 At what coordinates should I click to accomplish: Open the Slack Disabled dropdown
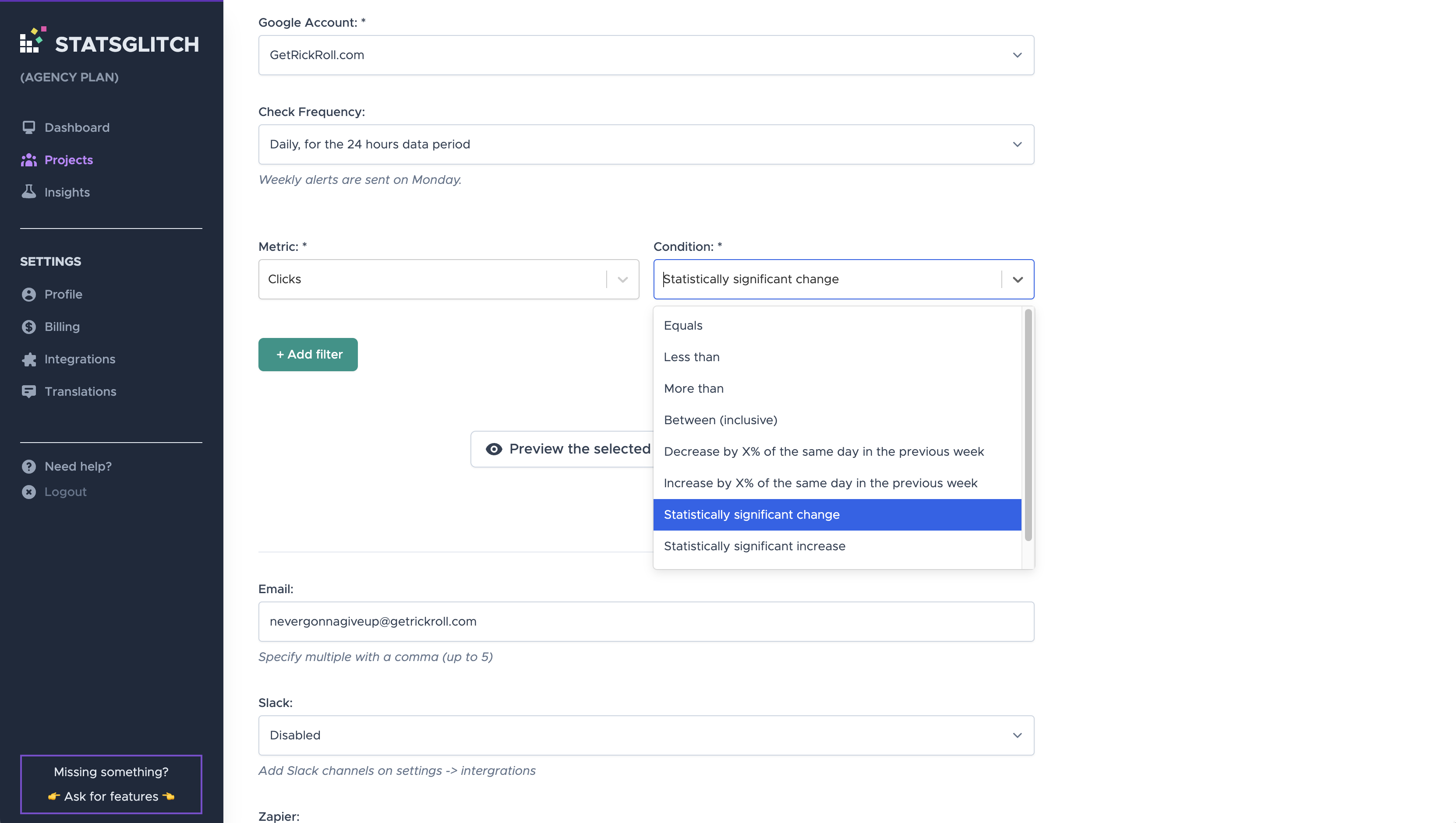[646, 735]
